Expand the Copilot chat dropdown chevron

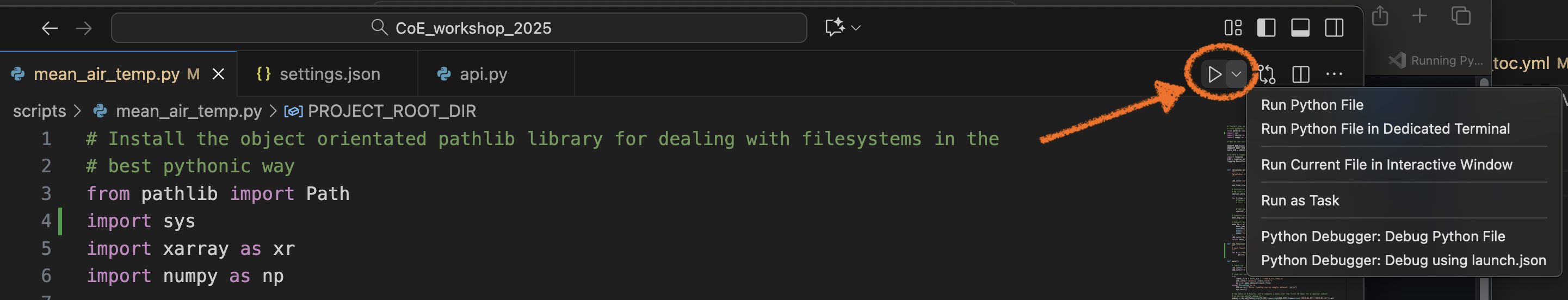click(x=856, y=28)
